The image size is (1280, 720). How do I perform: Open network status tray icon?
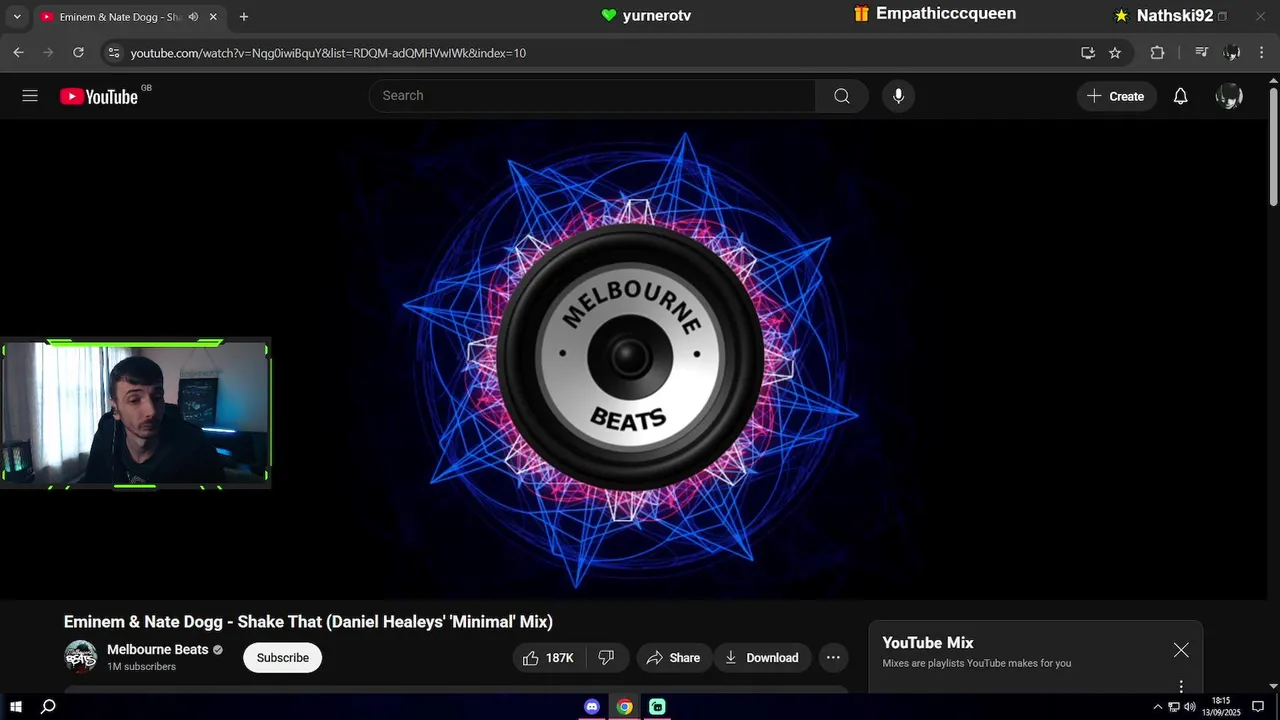point(1174,707)
